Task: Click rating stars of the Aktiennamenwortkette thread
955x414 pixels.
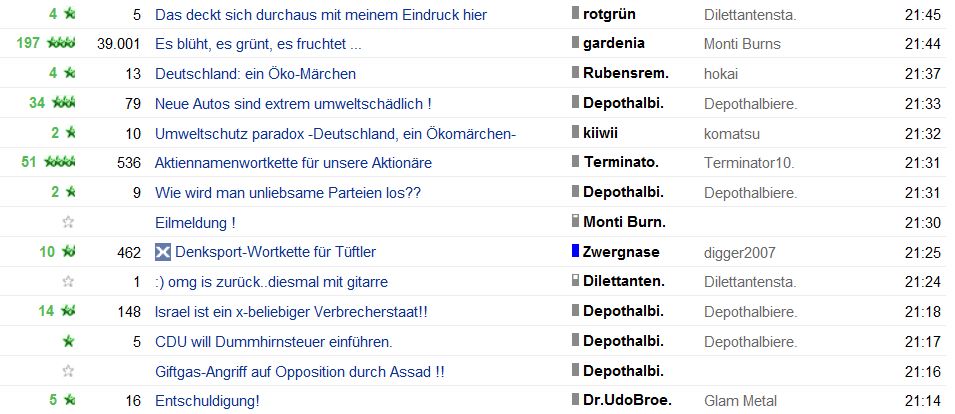Action: point(61,163)
